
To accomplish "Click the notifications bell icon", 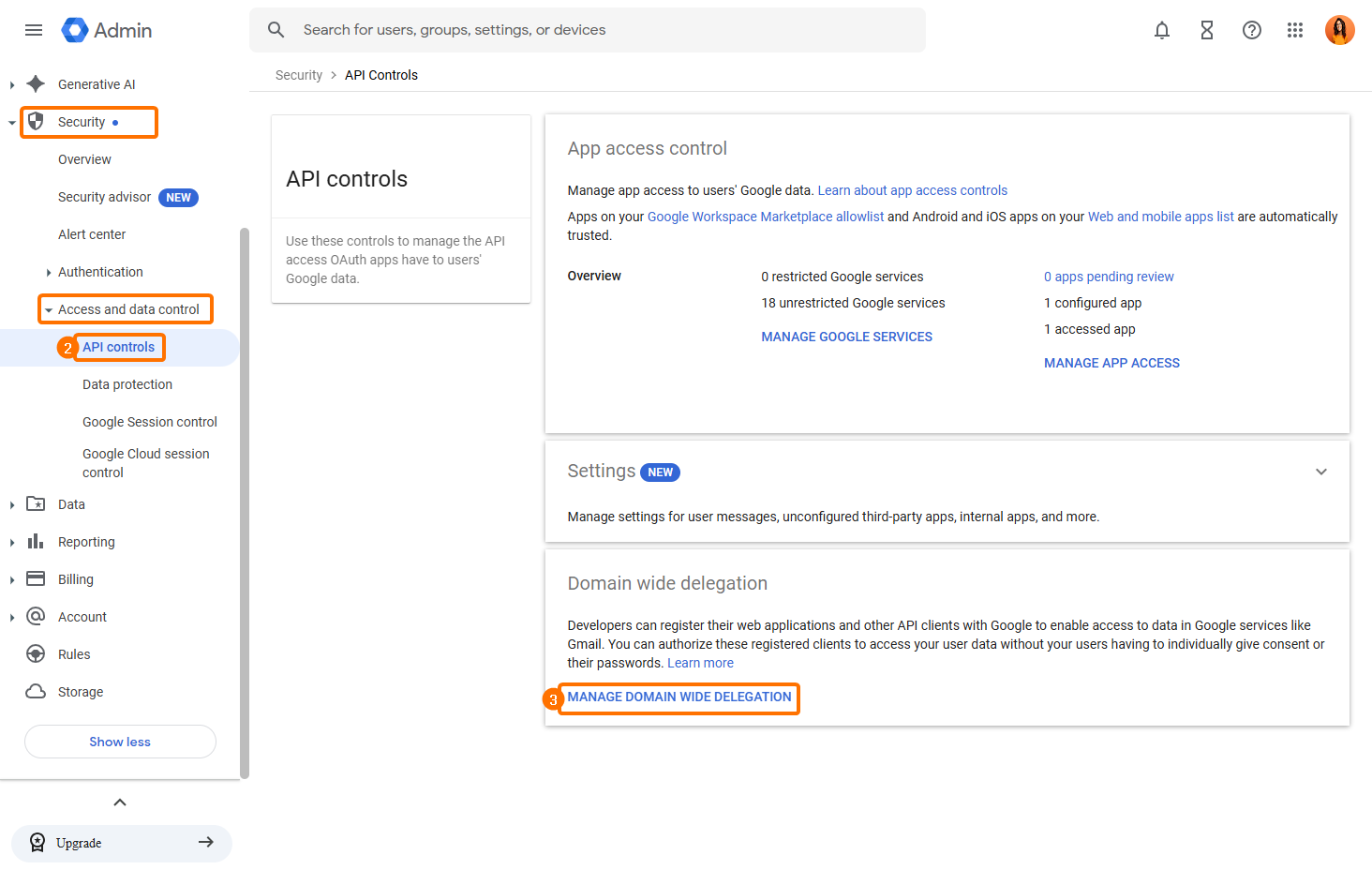I will click(x=1162, y=30).
